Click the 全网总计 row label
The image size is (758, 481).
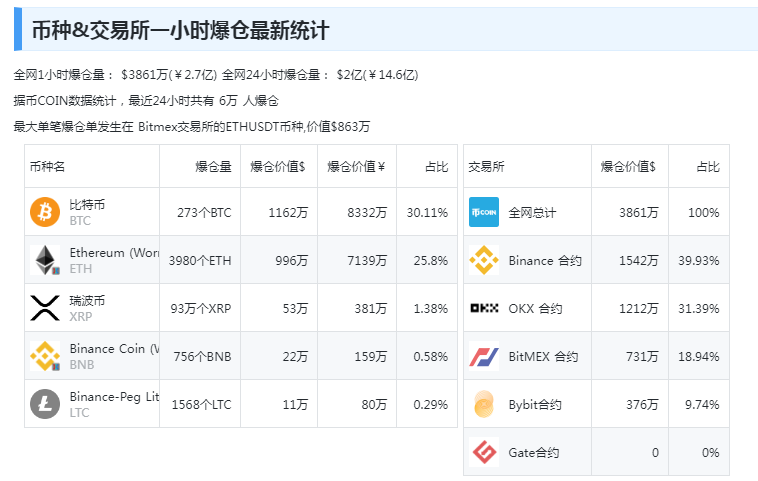532,213
